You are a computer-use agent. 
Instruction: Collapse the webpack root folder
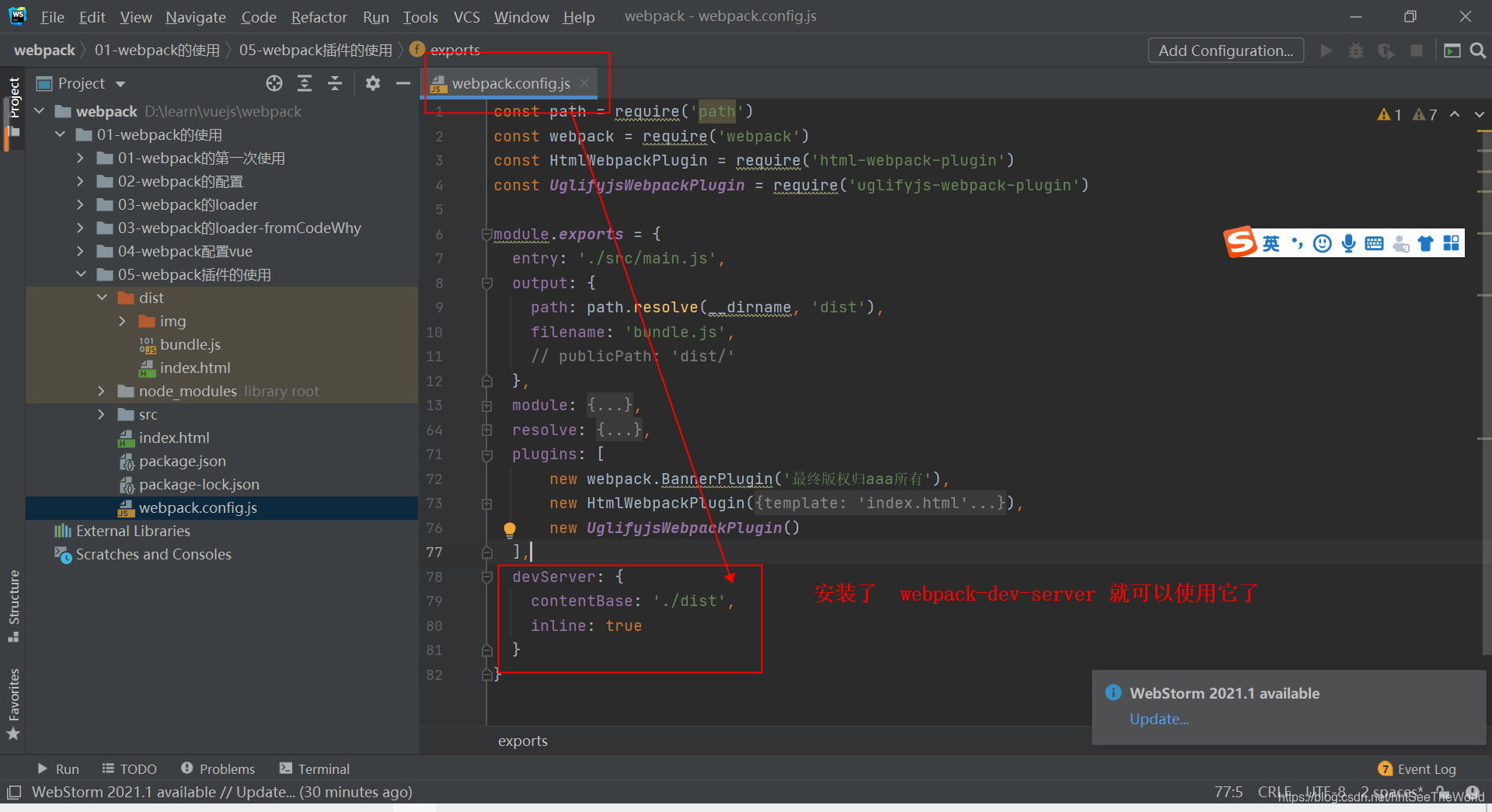40,111
